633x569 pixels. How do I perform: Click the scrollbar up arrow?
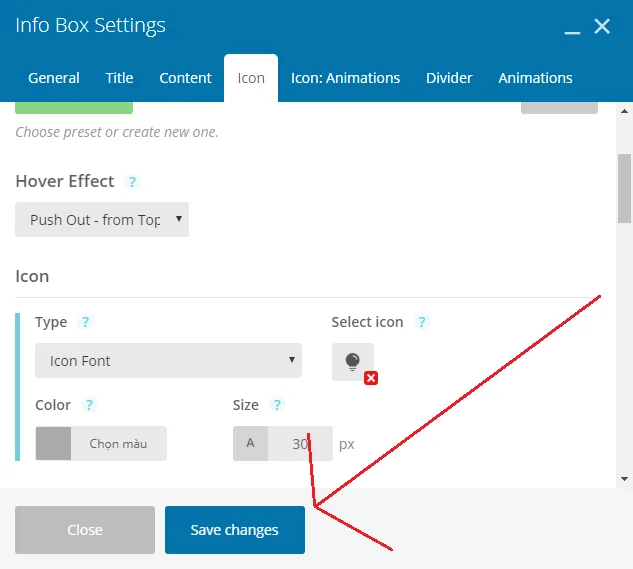click(624, 111)
